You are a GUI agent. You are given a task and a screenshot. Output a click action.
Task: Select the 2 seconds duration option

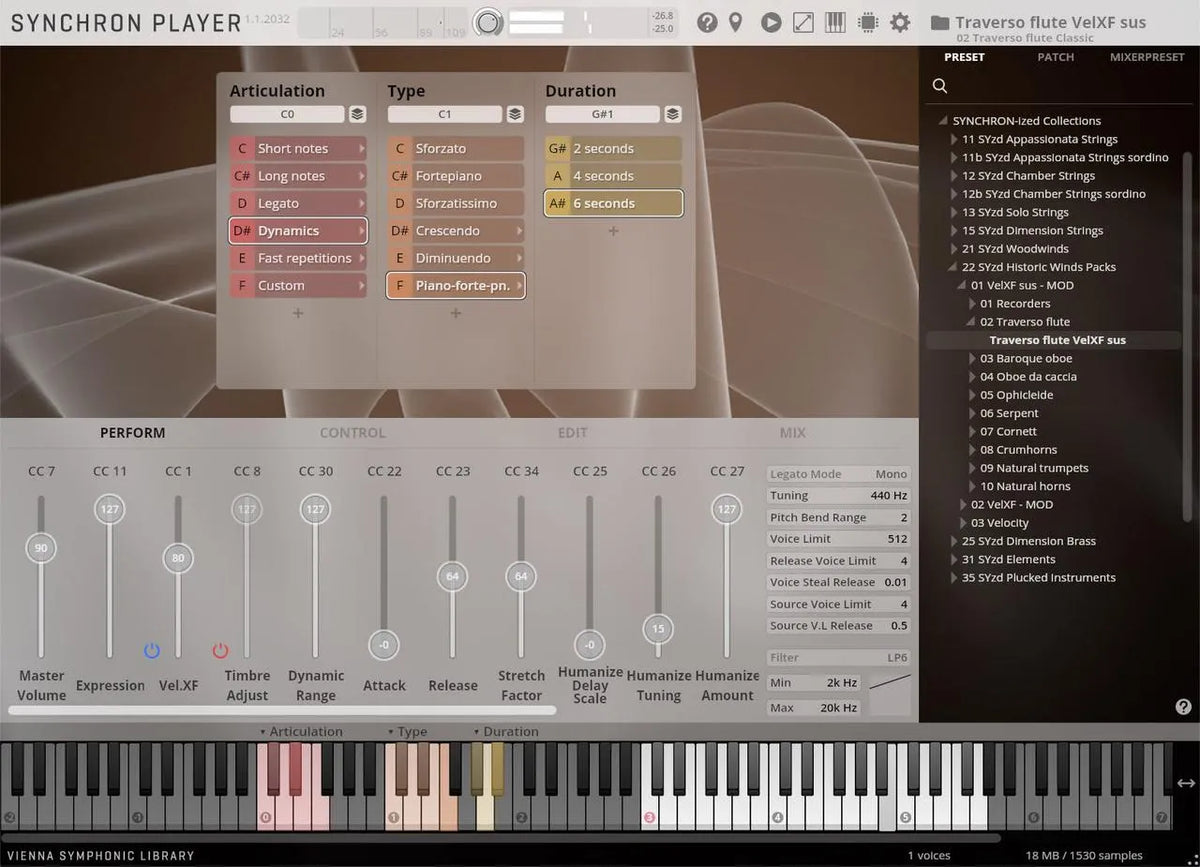[x=614, y=149]
